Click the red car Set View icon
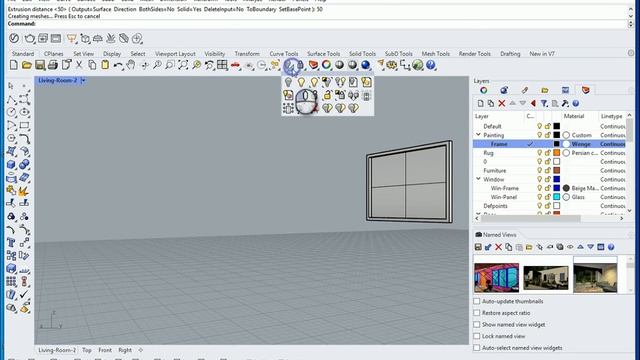The height and width of the screenshot is (360, 640). point(236,65)
